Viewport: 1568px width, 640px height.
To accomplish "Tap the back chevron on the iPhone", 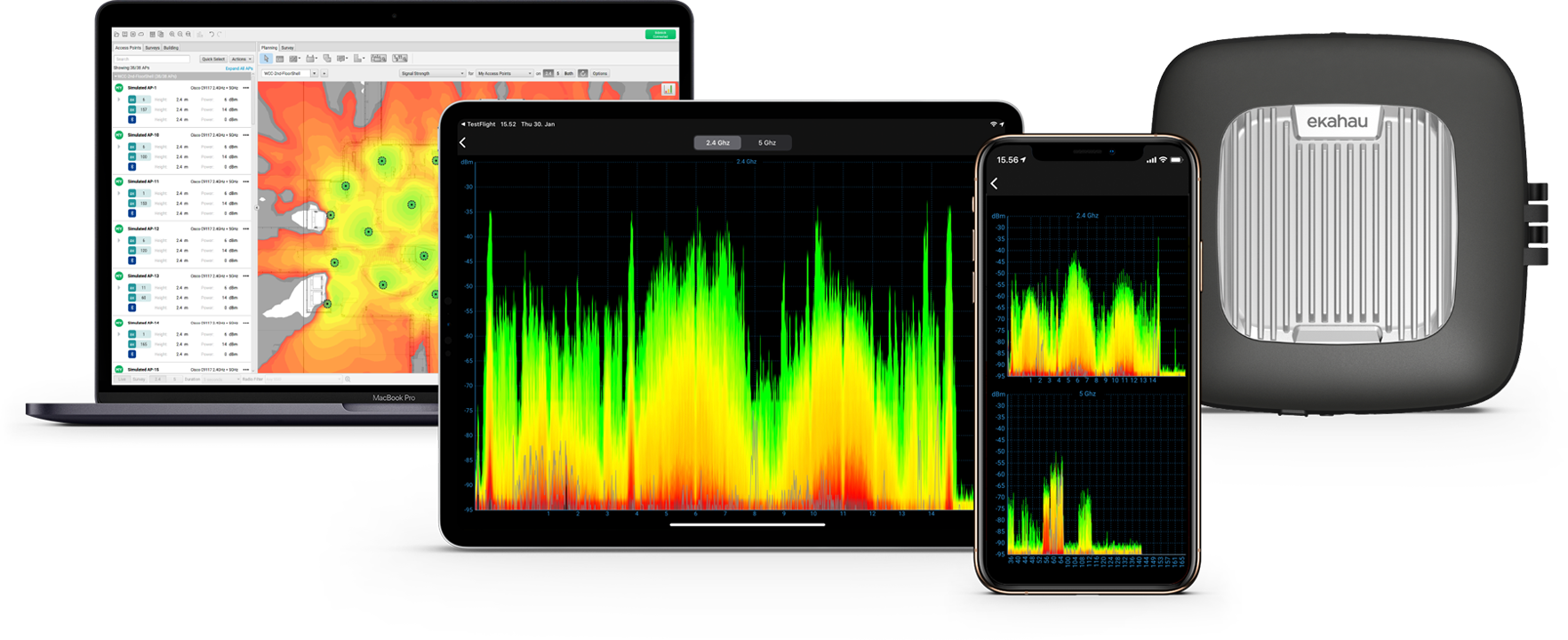I will click(994, 183).
